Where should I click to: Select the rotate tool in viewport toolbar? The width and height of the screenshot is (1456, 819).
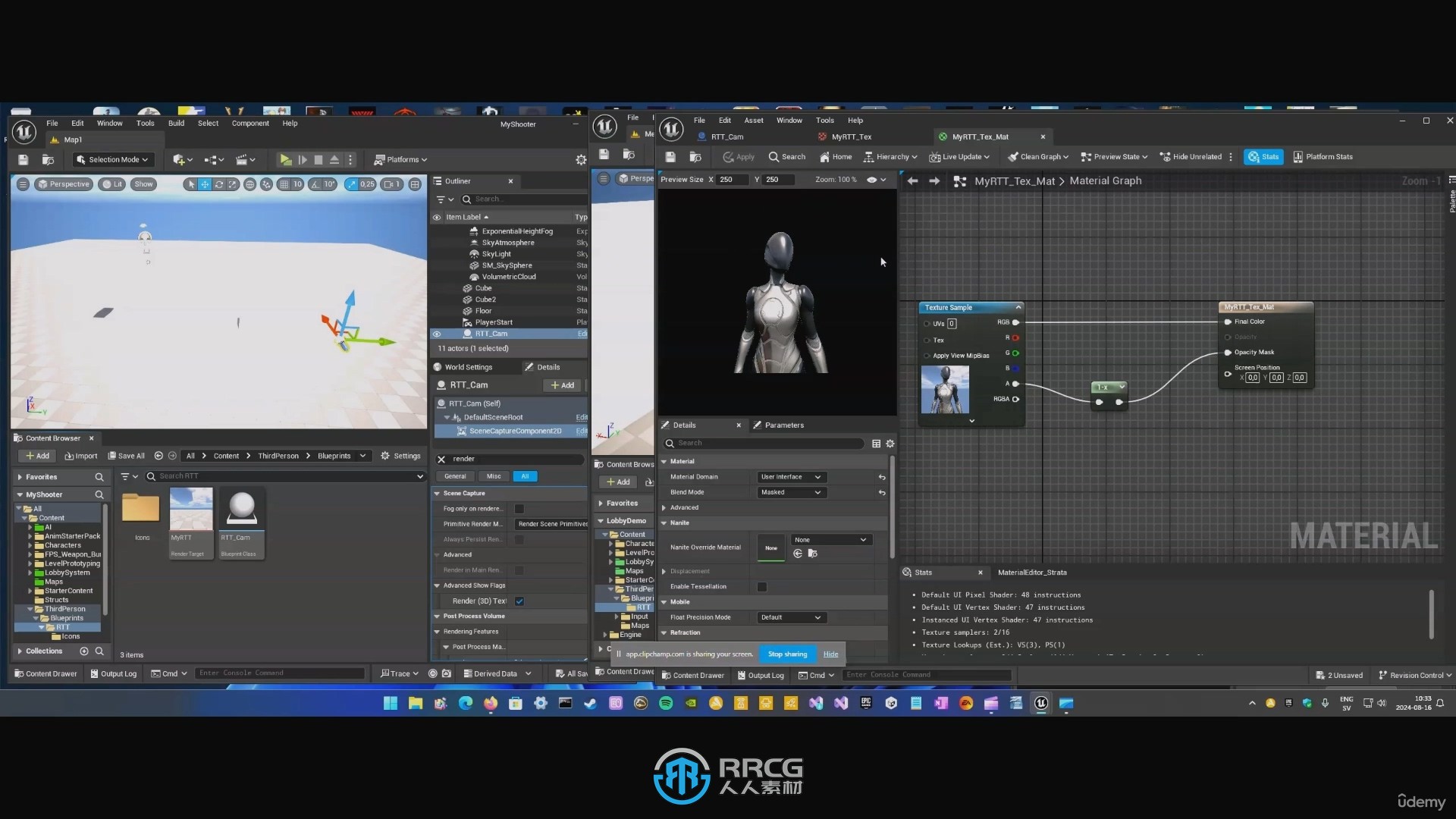pyautogui.click(x=219, y=184)
